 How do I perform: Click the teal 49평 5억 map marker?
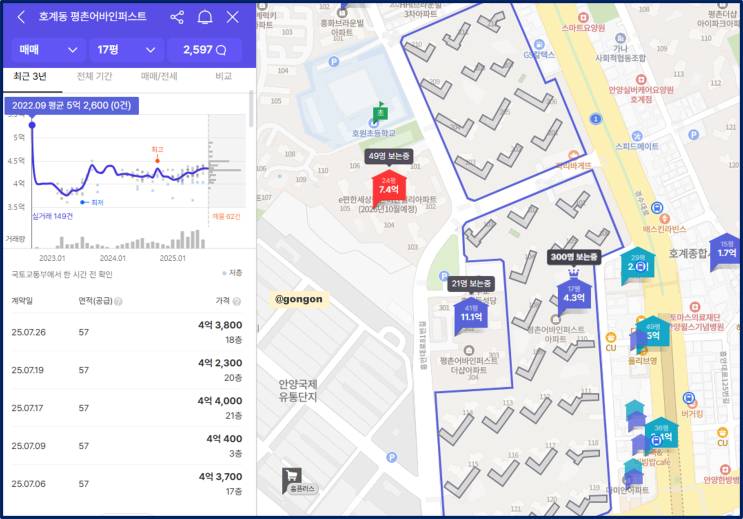(653, 332)
